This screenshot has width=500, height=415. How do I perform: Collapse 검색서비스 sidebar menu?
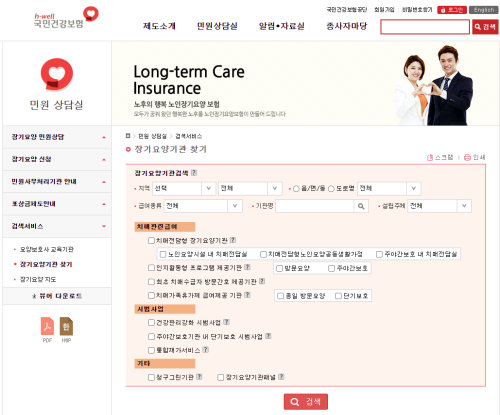[57, 226]
